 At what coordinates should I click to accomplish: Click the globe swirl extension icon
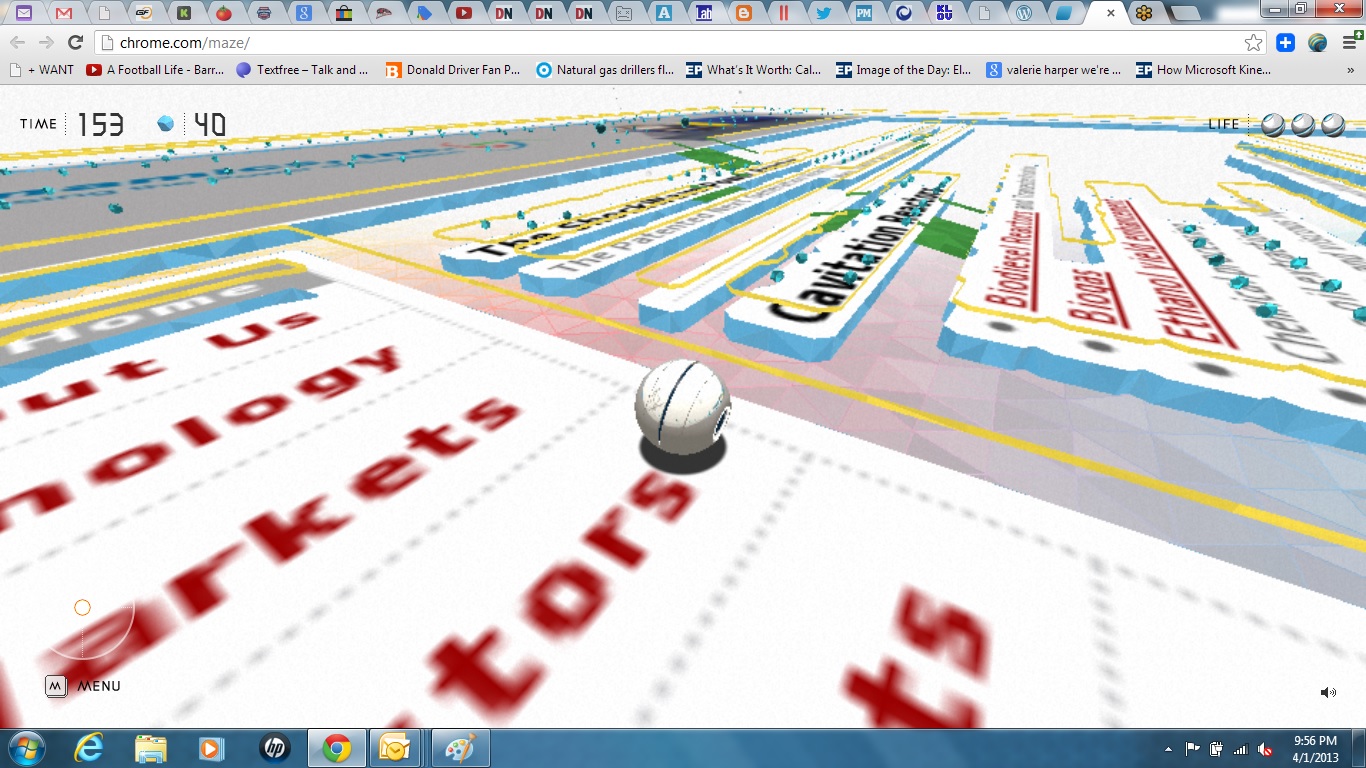(1318, 42)
